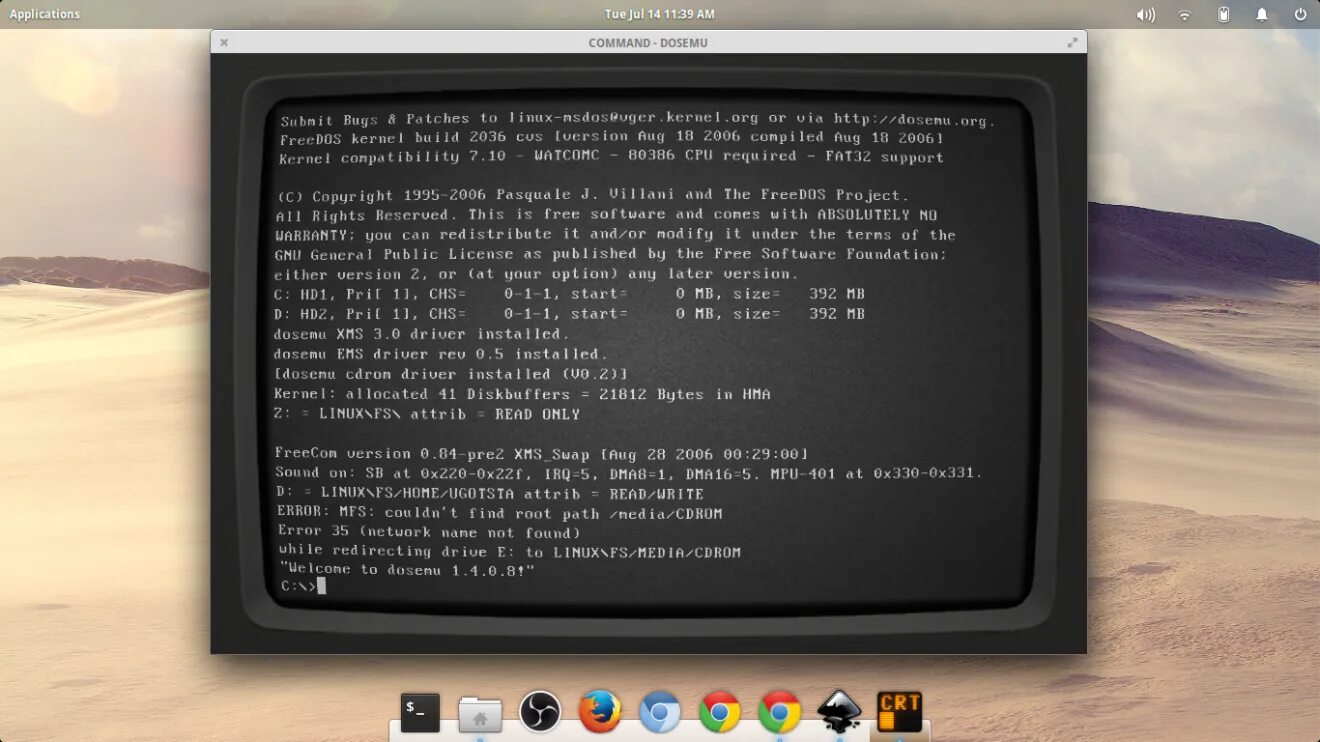Open the second Google Chrome dock icon
The width and height of the screenshot is (1320, 742).
click(x=779, y=712)
